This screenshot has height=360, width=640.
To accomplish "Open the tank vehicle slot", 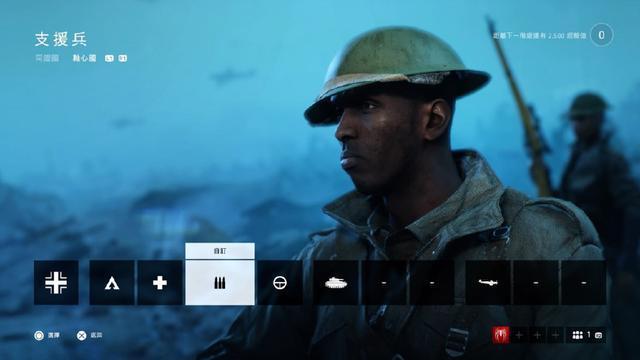I will tap(336, 282).
